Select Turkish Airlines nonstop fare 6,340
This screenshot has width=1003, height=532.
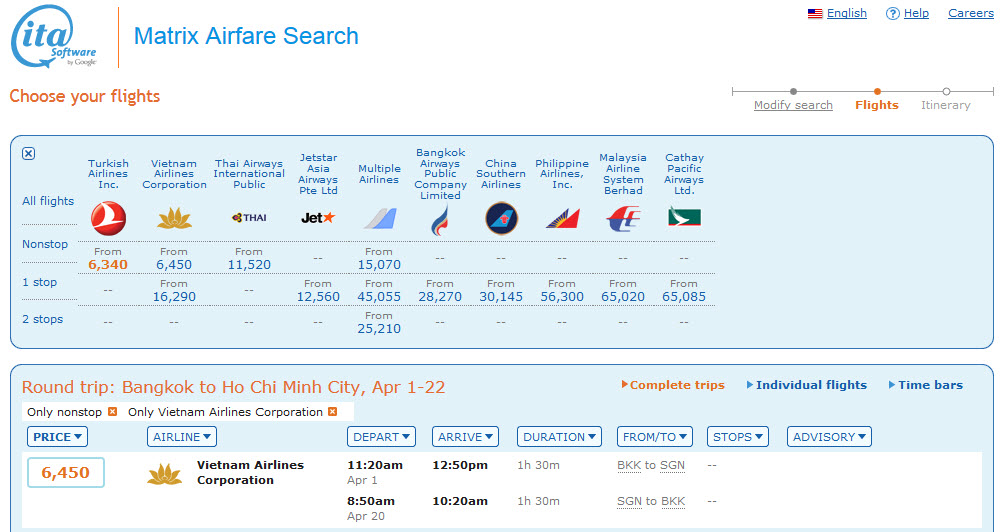108,264
